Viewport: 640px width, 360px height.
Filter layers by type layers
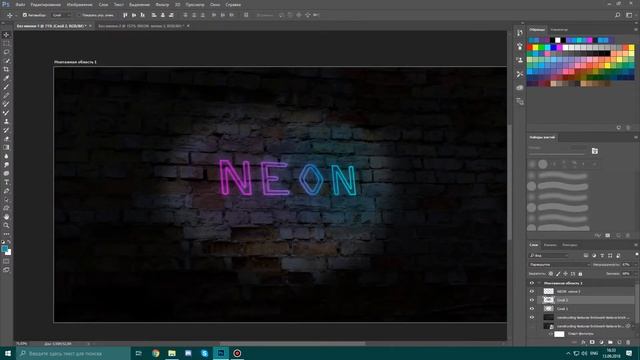pos(602,256)
